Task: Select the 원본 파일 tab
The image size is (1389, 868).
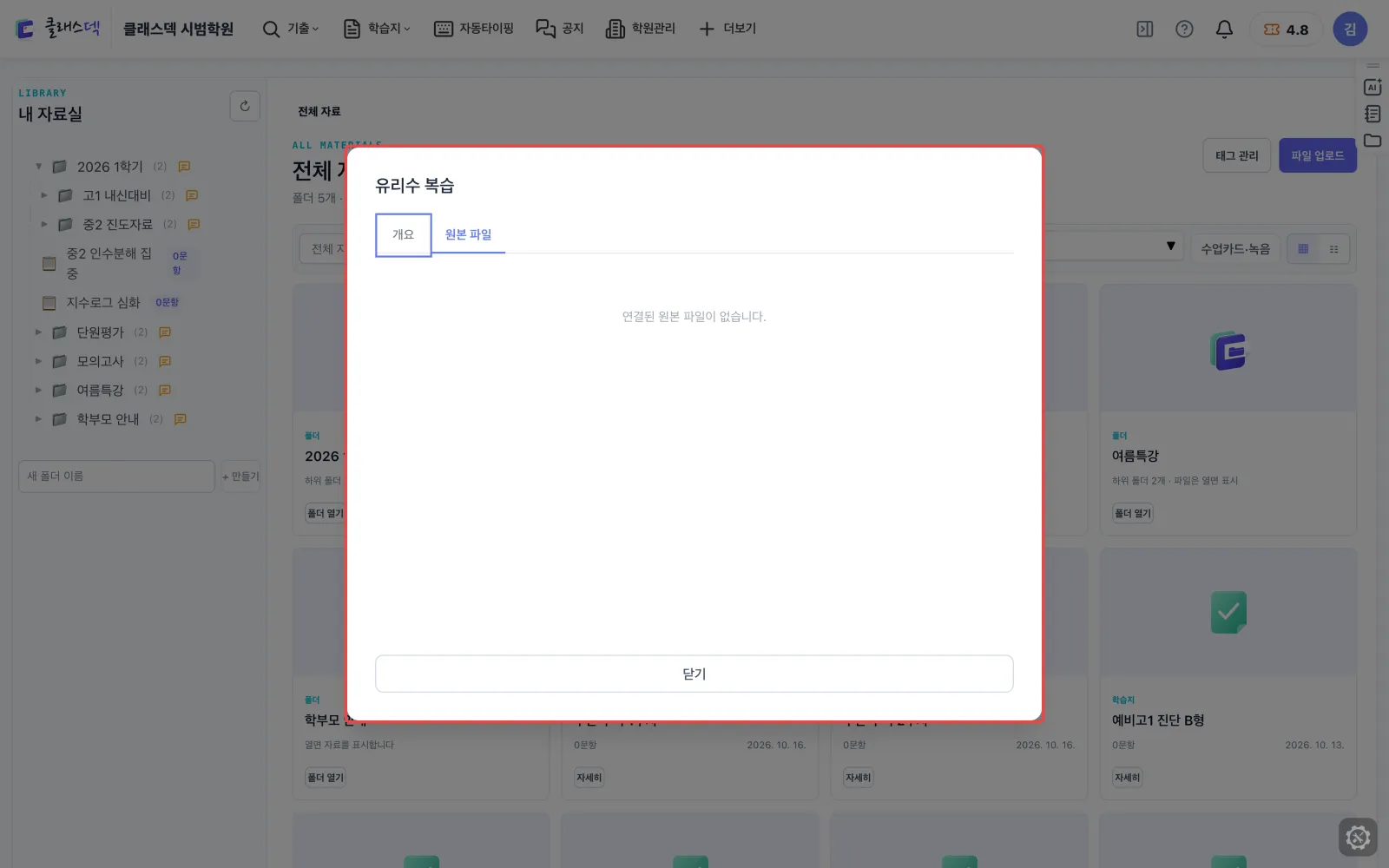Action: coord(468,235)
